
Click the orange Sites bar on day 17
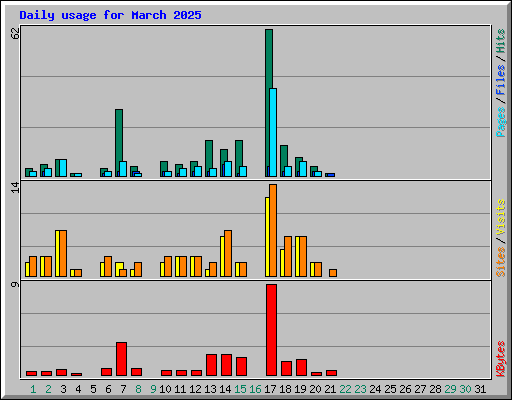[x=273, y=230]
